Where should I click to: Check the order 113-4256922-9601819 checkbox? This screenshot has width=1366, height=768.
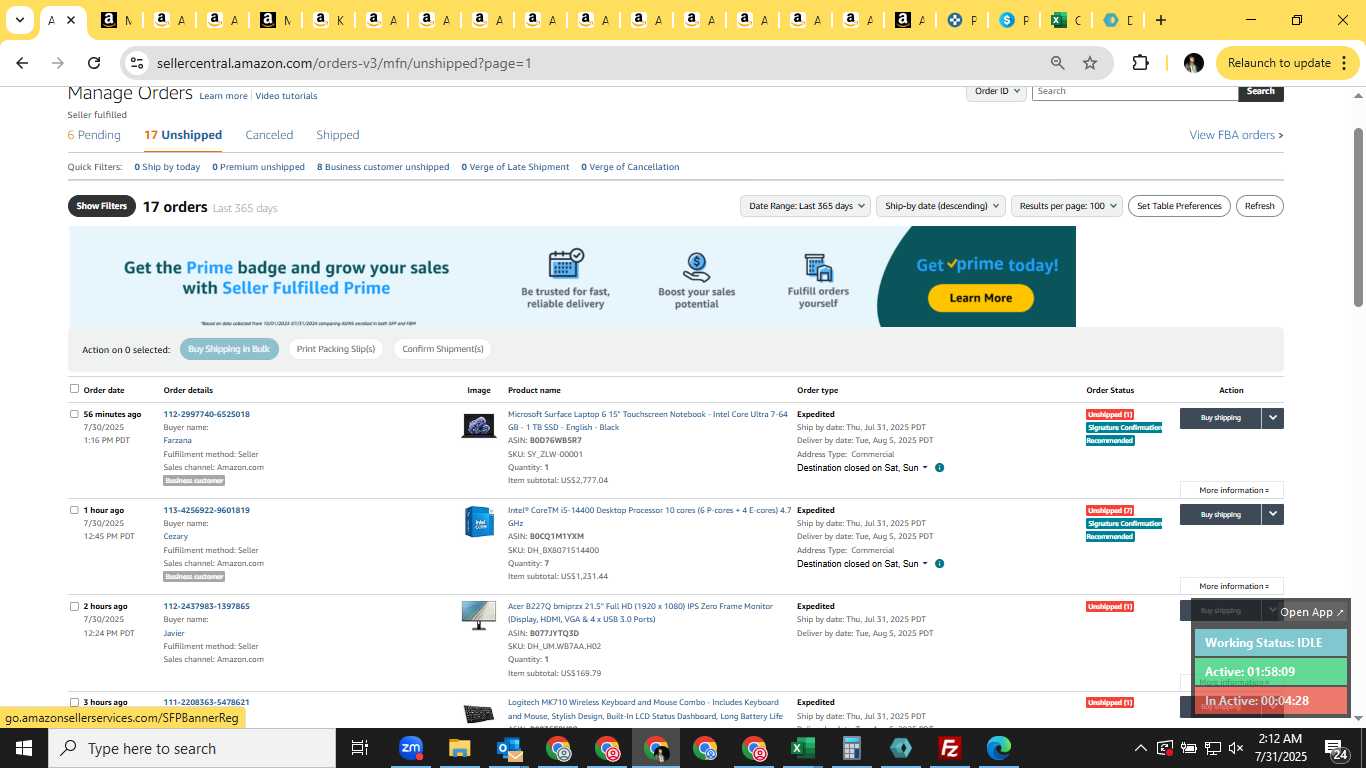(x=74, y=510)
